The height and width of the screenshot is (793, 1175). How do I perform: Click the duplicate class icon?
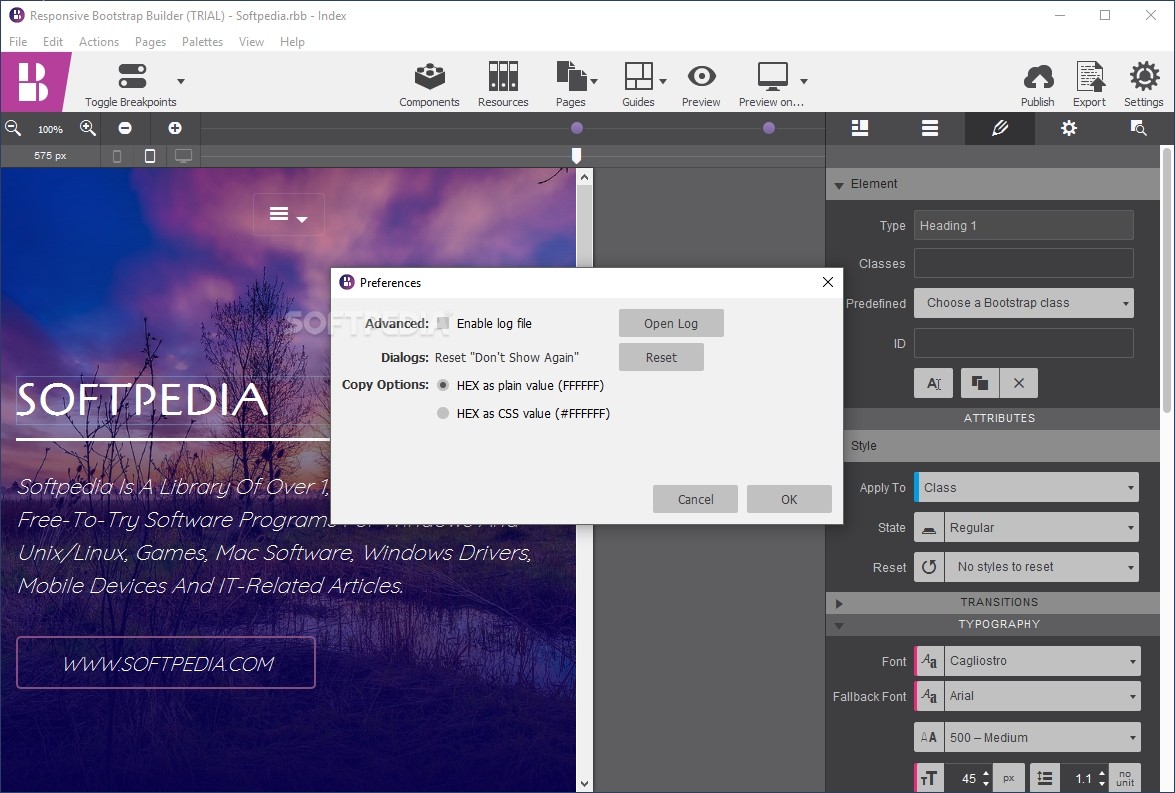coord(980,383)
